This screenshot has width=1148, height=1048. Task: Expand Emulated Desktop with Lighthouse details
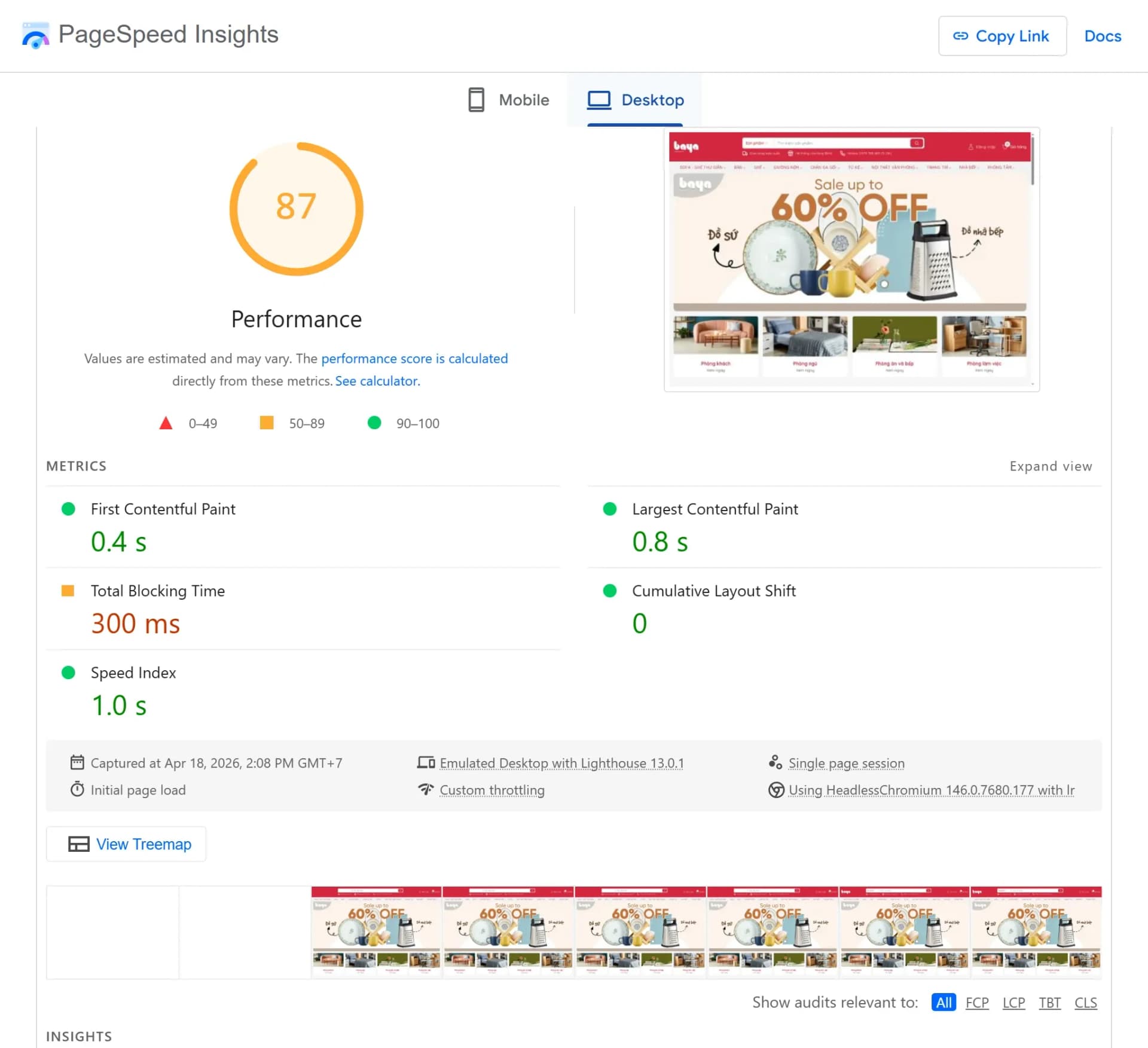tap(561, 763)
